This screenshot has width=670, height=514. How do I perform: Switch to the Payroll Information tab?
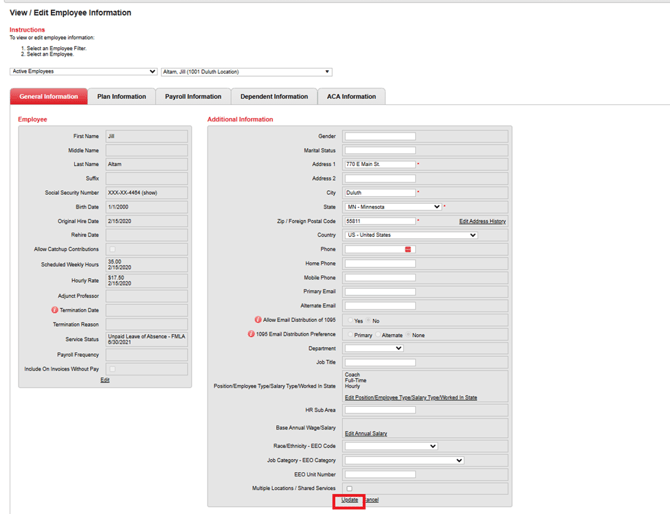(x=193, y=97)
